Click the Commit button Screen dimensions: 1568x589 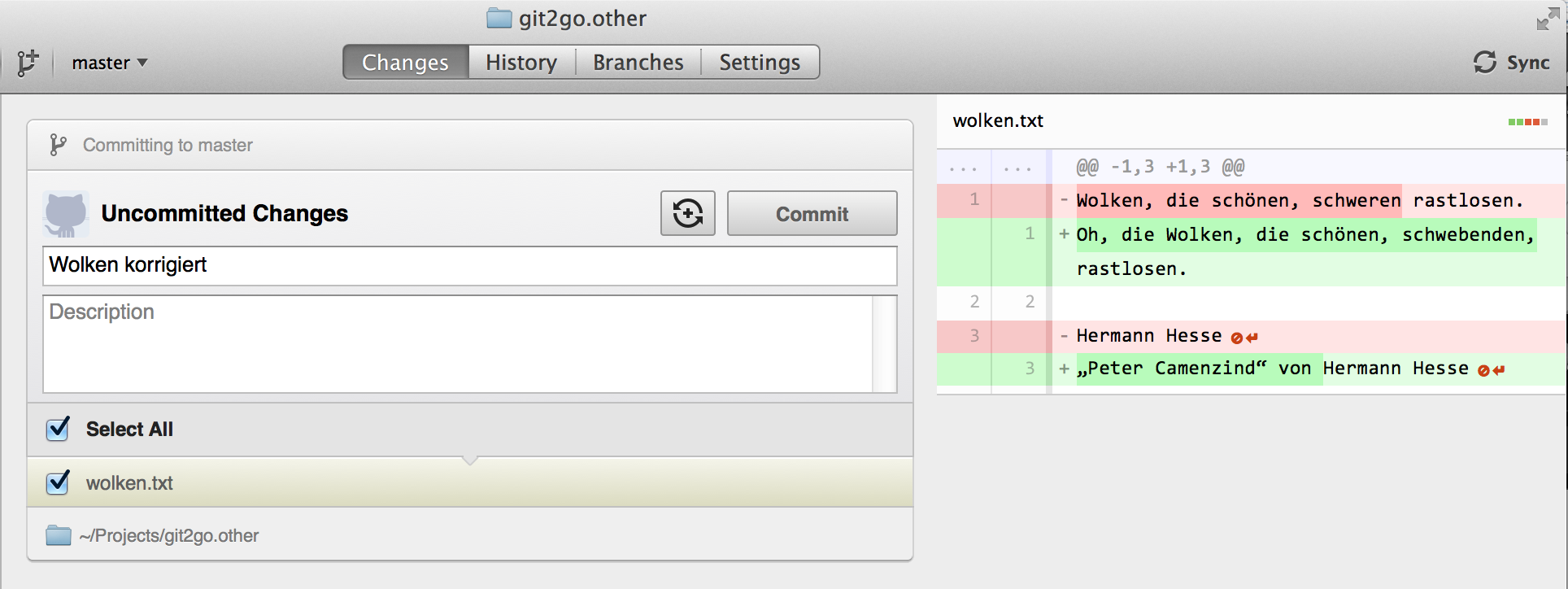812,213
